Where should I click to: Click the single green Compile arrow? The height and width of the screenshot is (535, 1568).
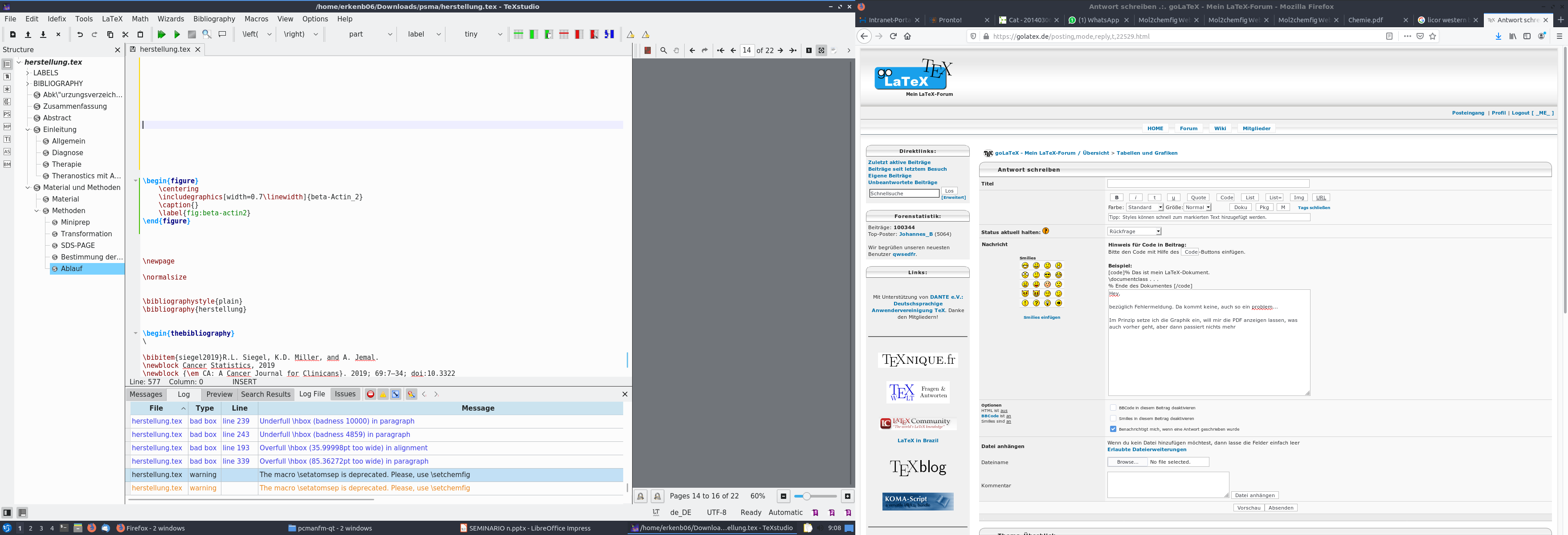point(177,35)
